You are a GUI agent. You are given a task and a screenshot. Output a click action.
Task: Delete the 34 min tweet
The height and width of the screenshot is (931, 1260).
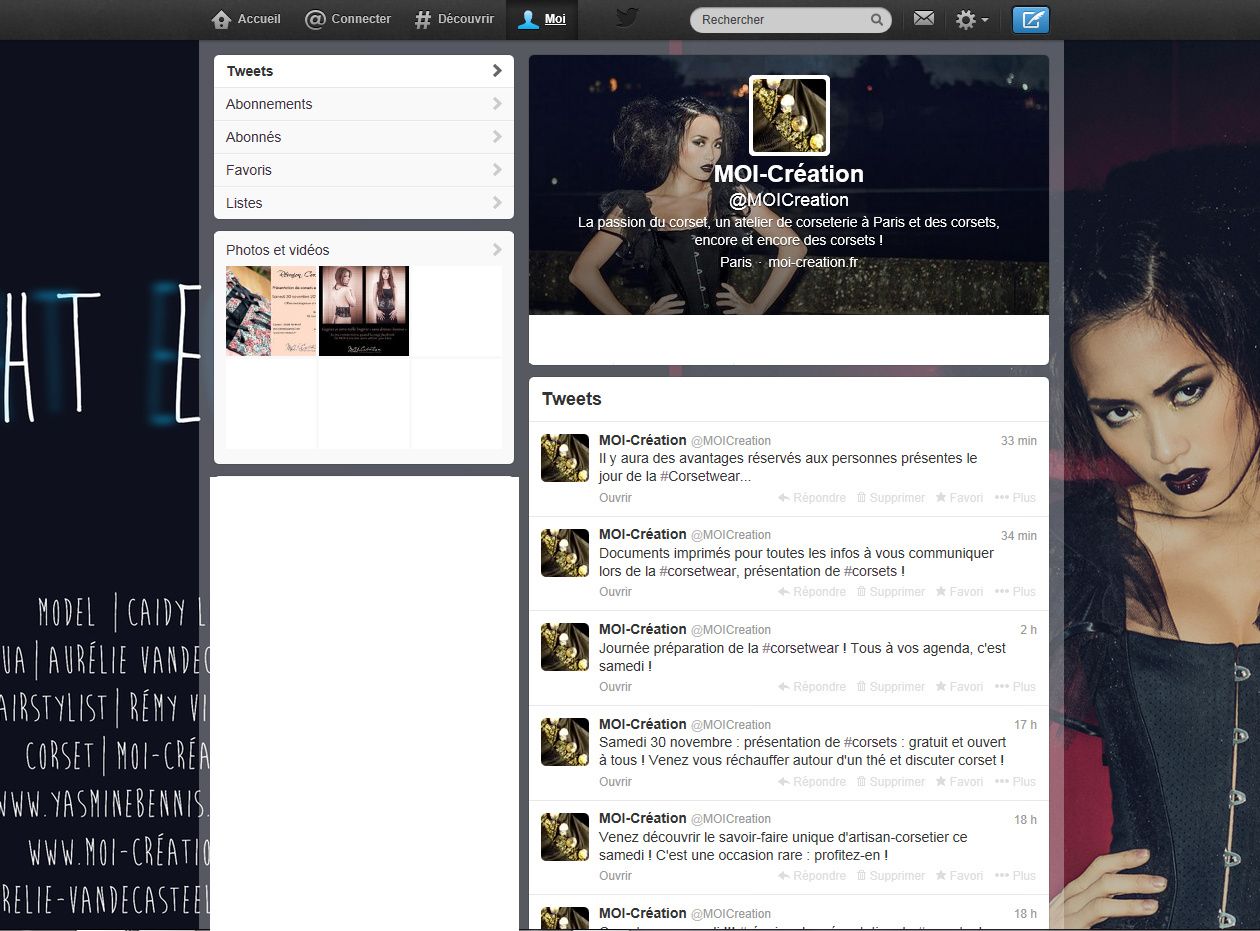pos(891,592)
